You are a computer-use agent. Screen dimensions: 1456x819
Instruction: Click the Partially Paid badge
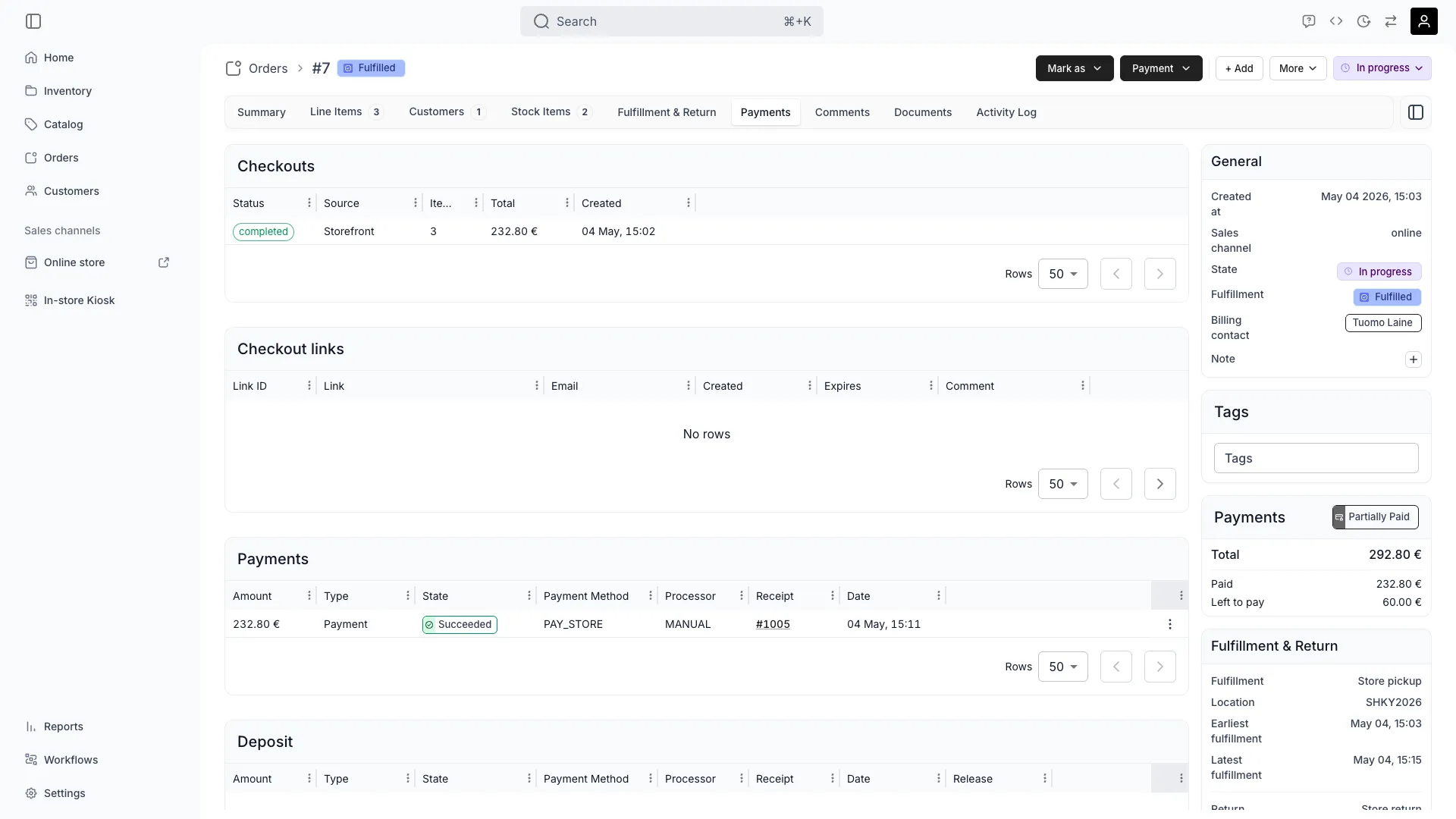coord(1375,517)
